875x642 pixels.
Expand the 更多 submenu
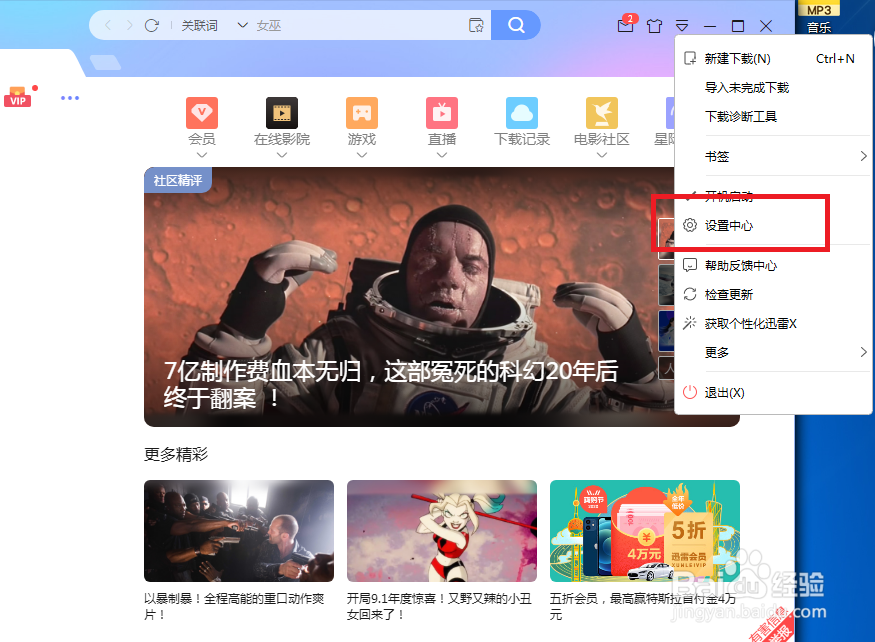773,352
